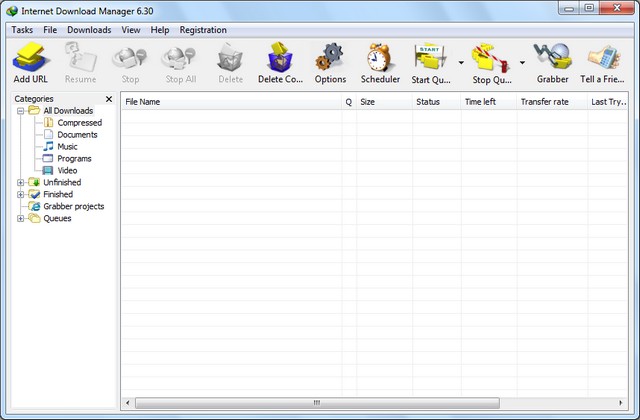Select the All Downloads folder

(68, 111)
